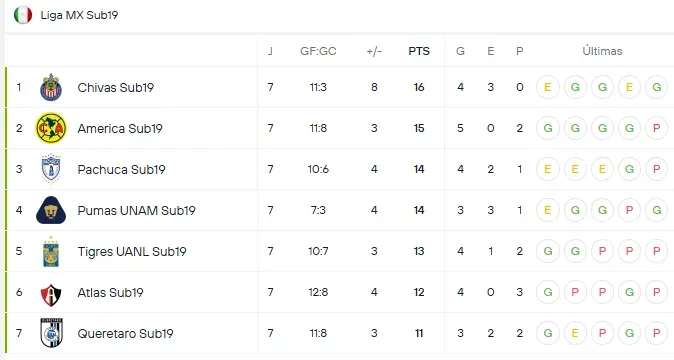Click the Mexico flag icon
The image size is (674, 360).
[x=23, y=15]
